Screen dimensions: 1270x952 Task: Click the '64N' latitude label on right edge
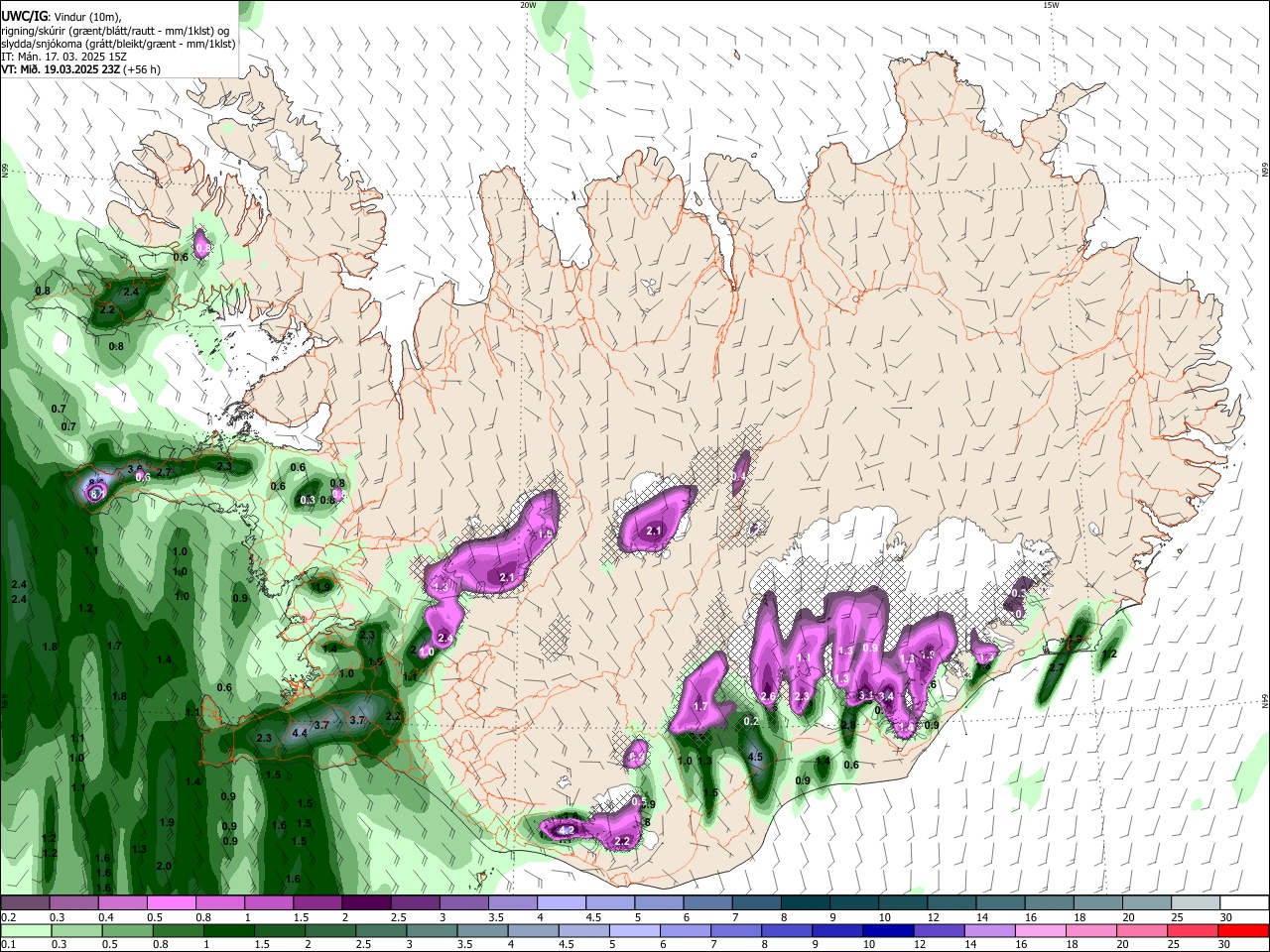(x=1265, y=700)
